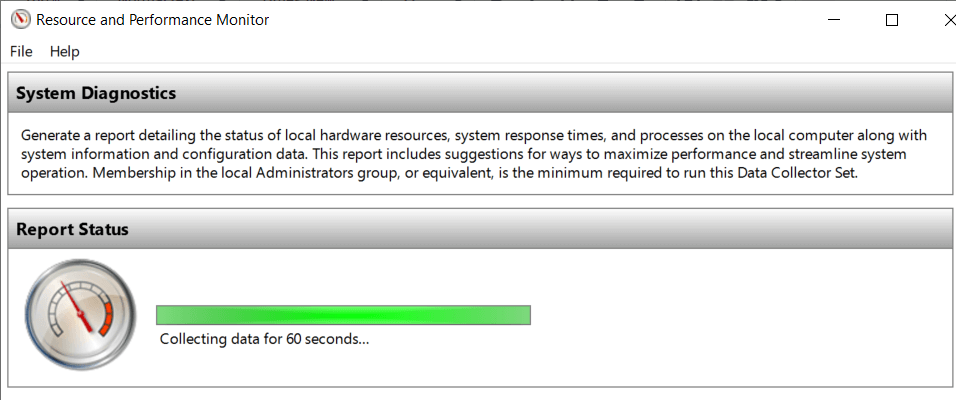
Task: Click the window title text
Action: point(152,19)
